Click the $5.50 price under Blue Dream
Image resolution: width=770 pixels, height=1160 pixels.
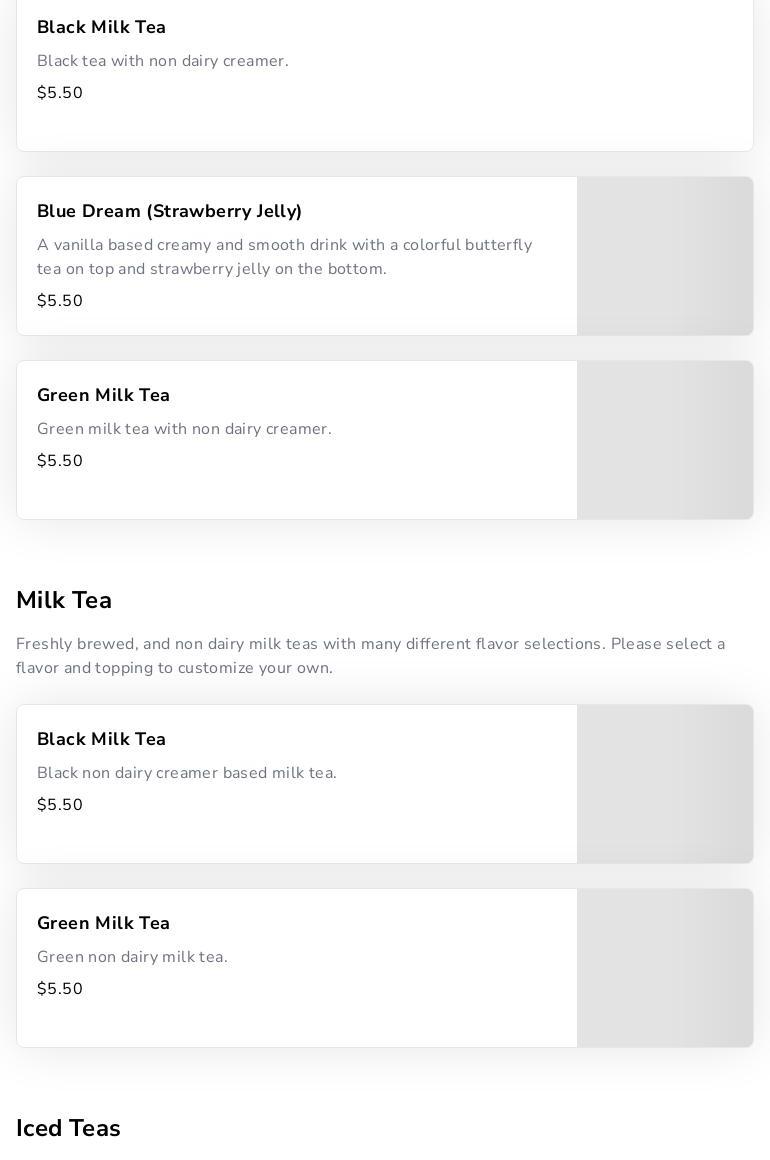60,301
